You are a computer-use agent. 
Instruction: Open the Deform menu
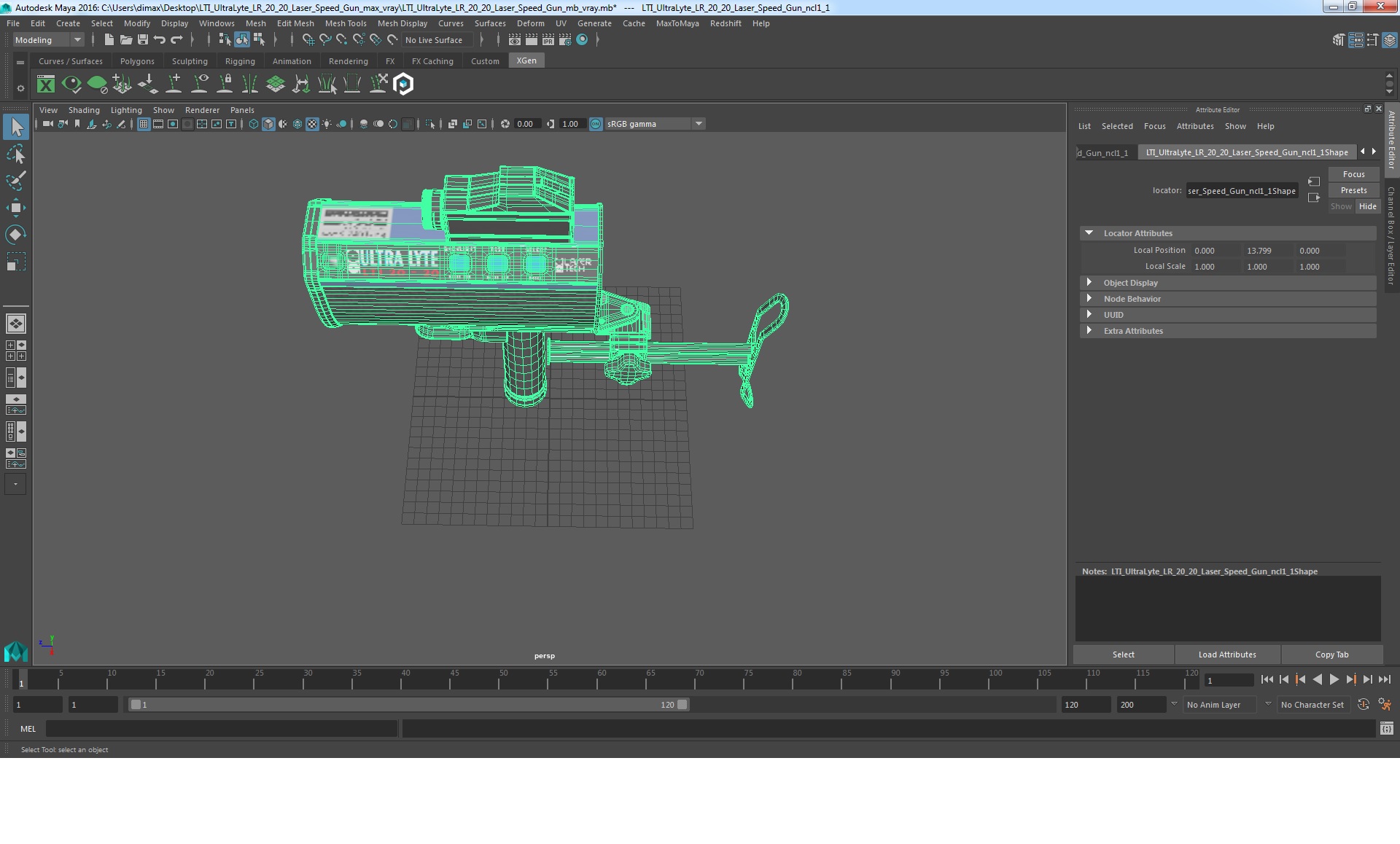tap(530, 23)
